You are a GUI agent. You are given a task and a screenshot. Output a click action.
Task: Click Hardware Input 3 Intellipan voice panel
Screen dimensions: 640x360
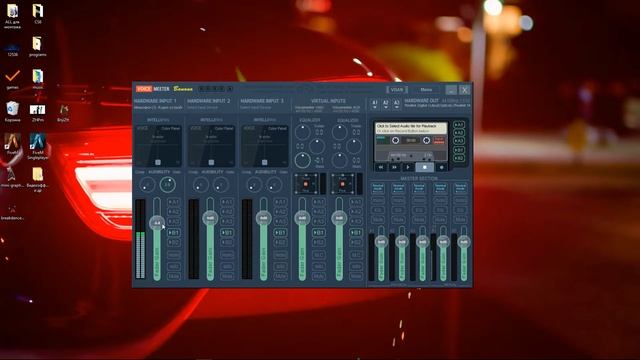click(x=265, y=145)
